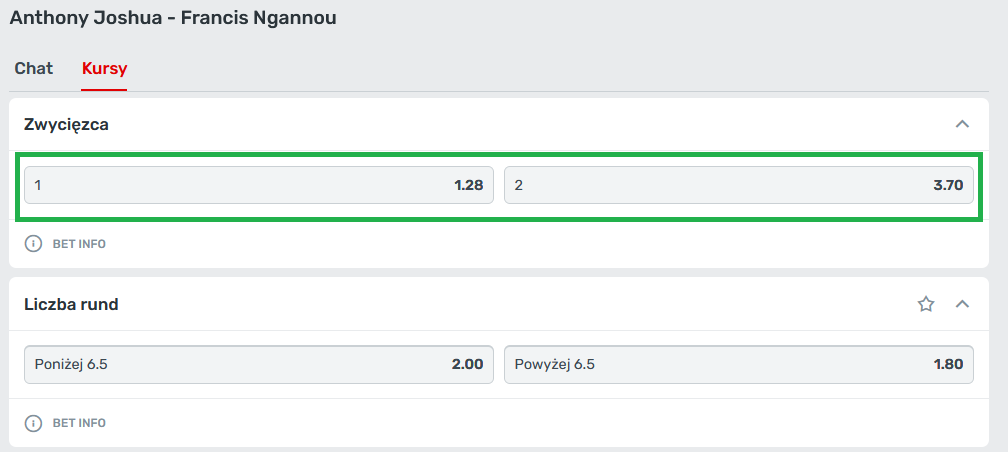Screen dimensions: 1008x452
Task: Click the Anthony Joshua - Francis Ngannou title
Action: tap(173, 19)
